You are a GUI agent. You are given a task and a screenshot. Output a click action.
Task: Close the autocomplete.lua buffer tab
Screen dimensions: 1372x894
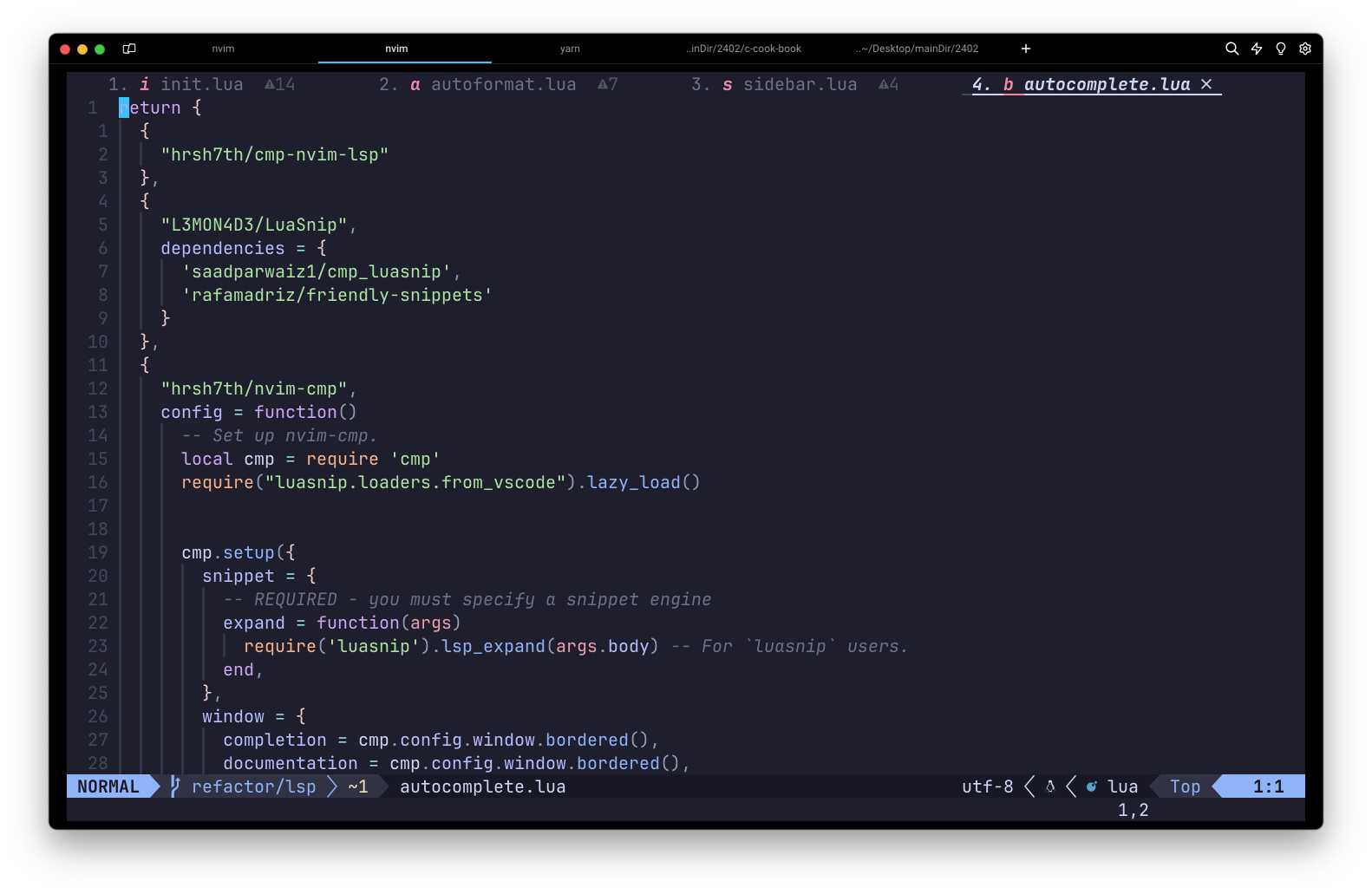(1206, 84)
